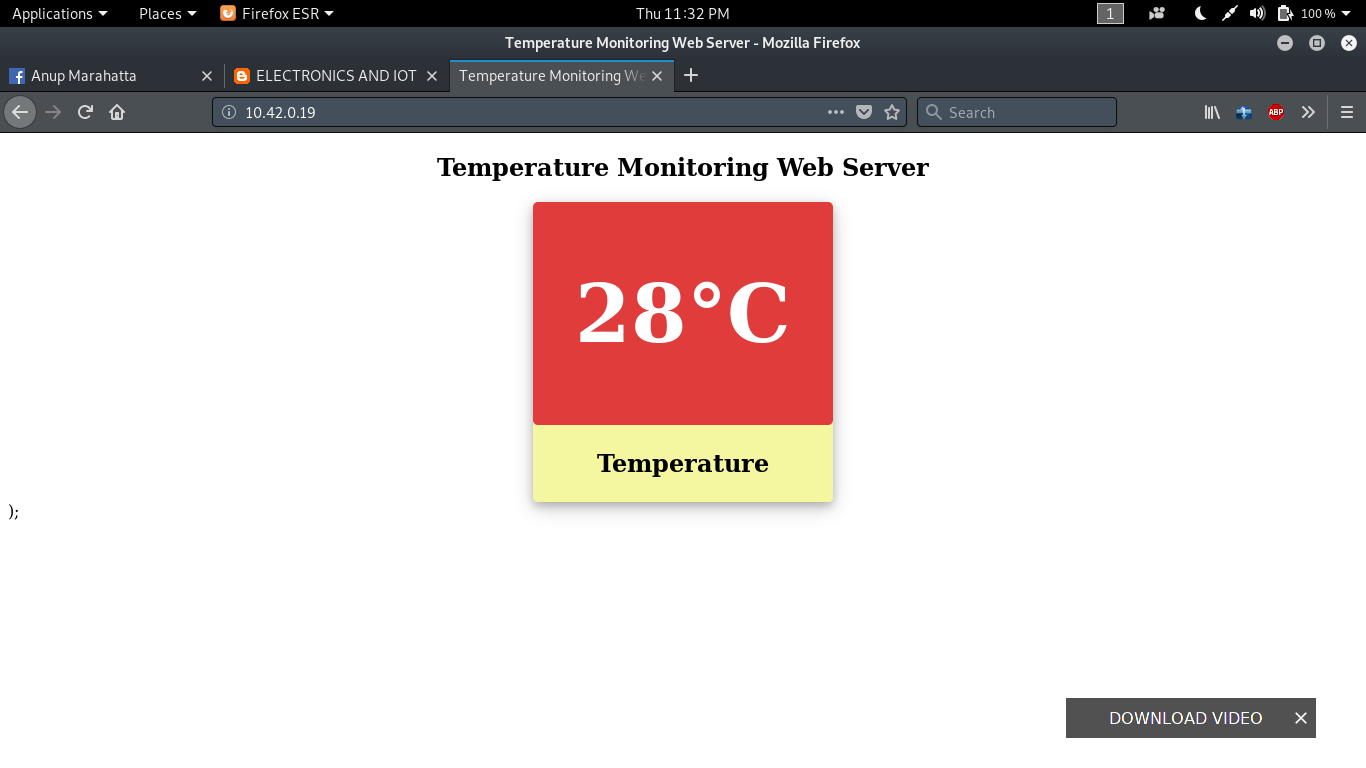Click the volume icon in the system tray

(1256, 13)
